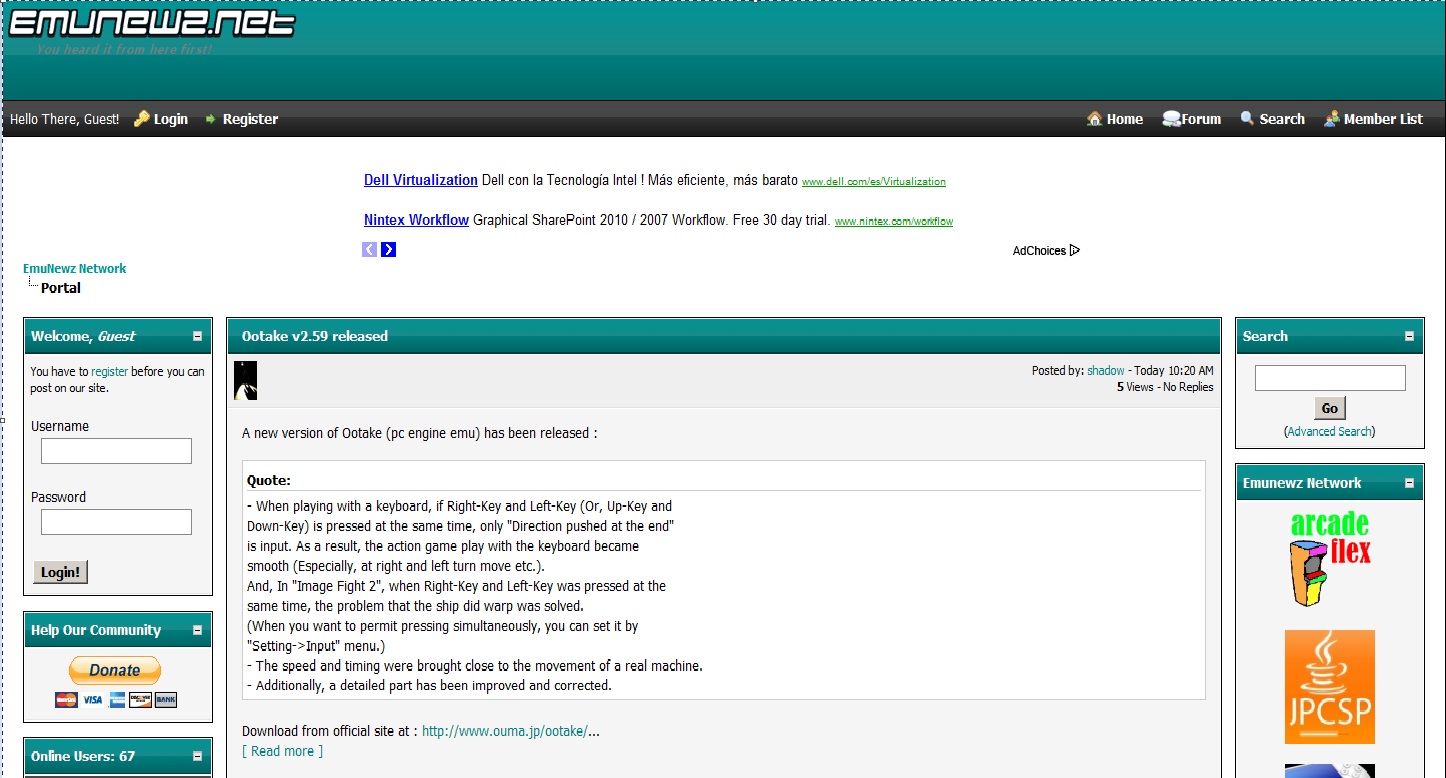The image size is (1446, 778).
Task: Click the AdChoices triangle icon
Action: pos(1075,250)
